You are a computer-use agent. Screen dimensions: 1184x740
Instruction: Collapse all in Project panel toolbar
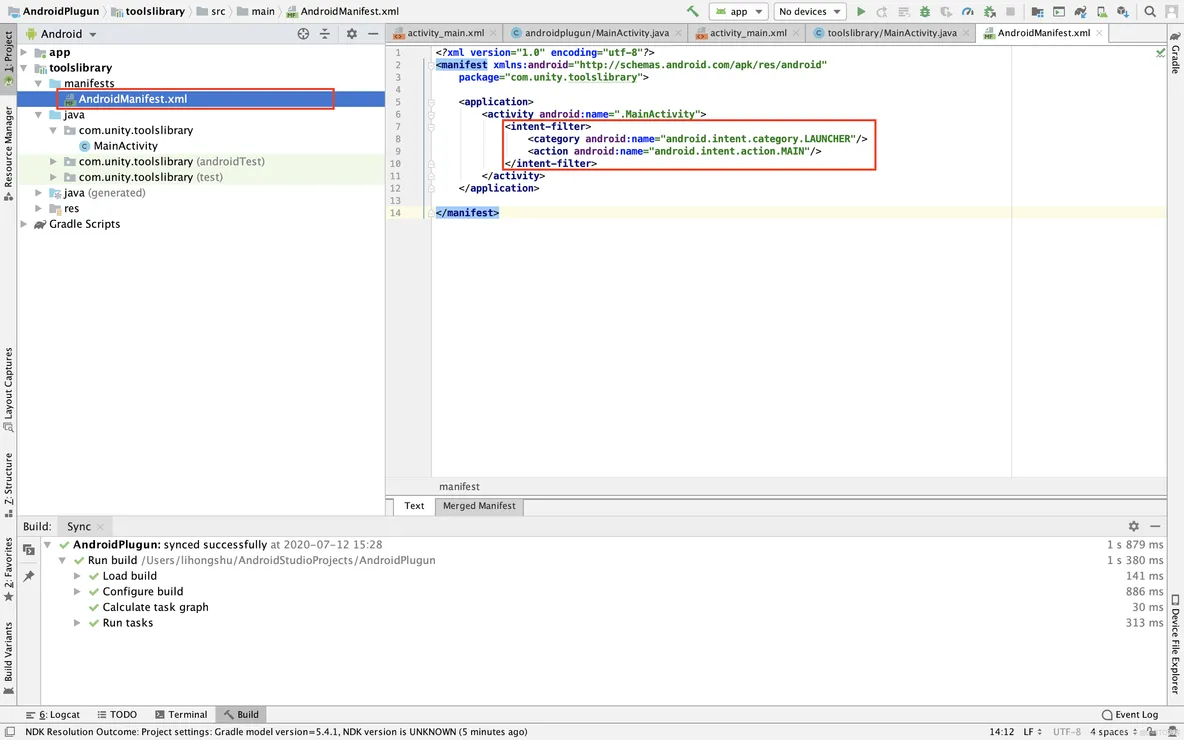(x=325, y=34)
